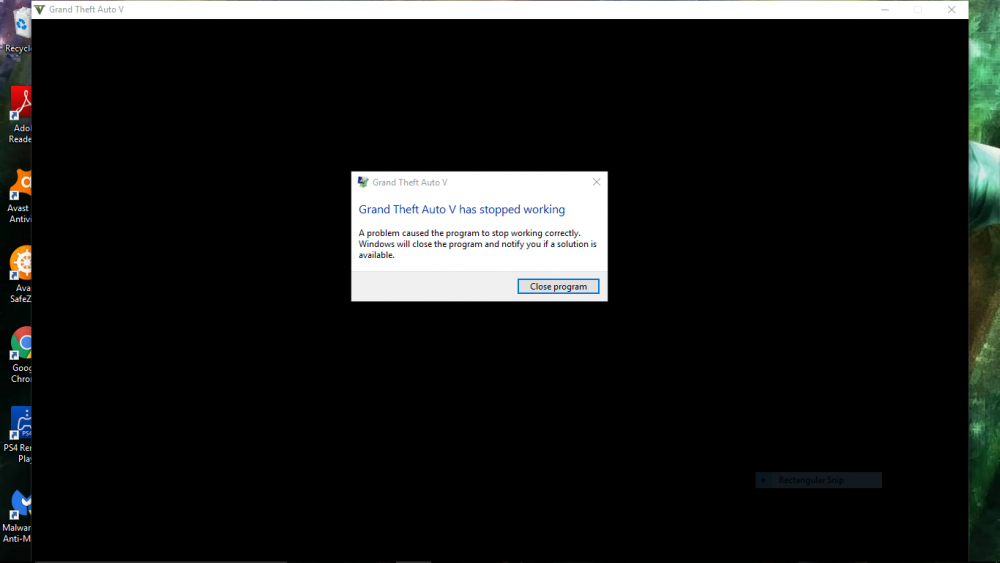Click the 'has stopped working' heading text
1000x563 pixels.
click(462, 210)
